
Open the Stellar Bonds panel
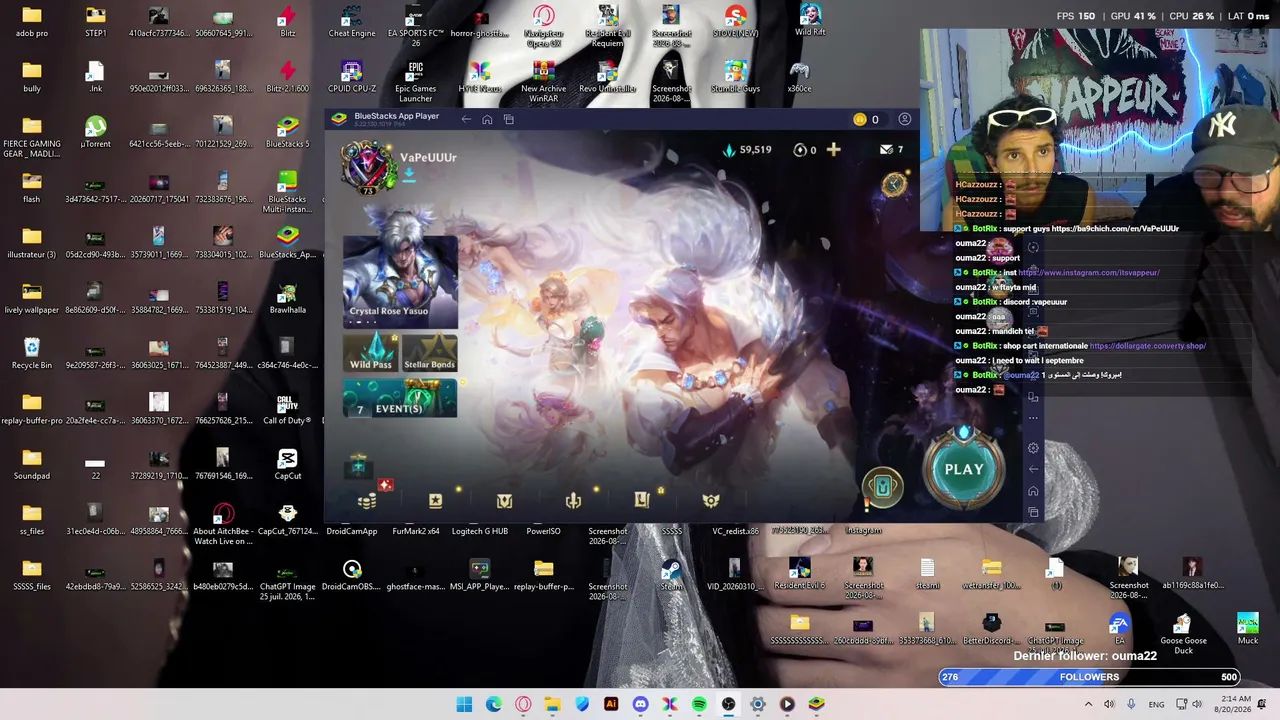(x=429, y=352)
